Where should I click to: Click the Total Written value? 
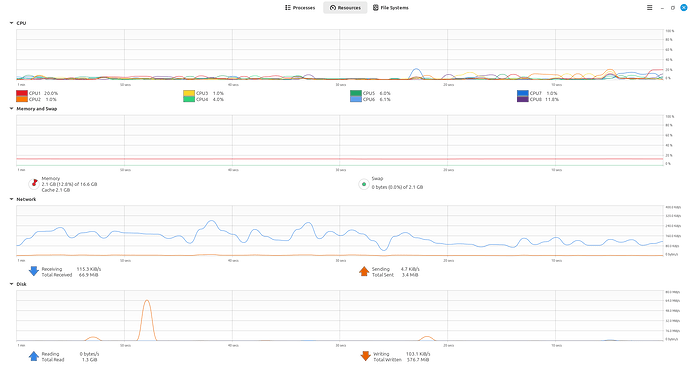pos(418,360)
